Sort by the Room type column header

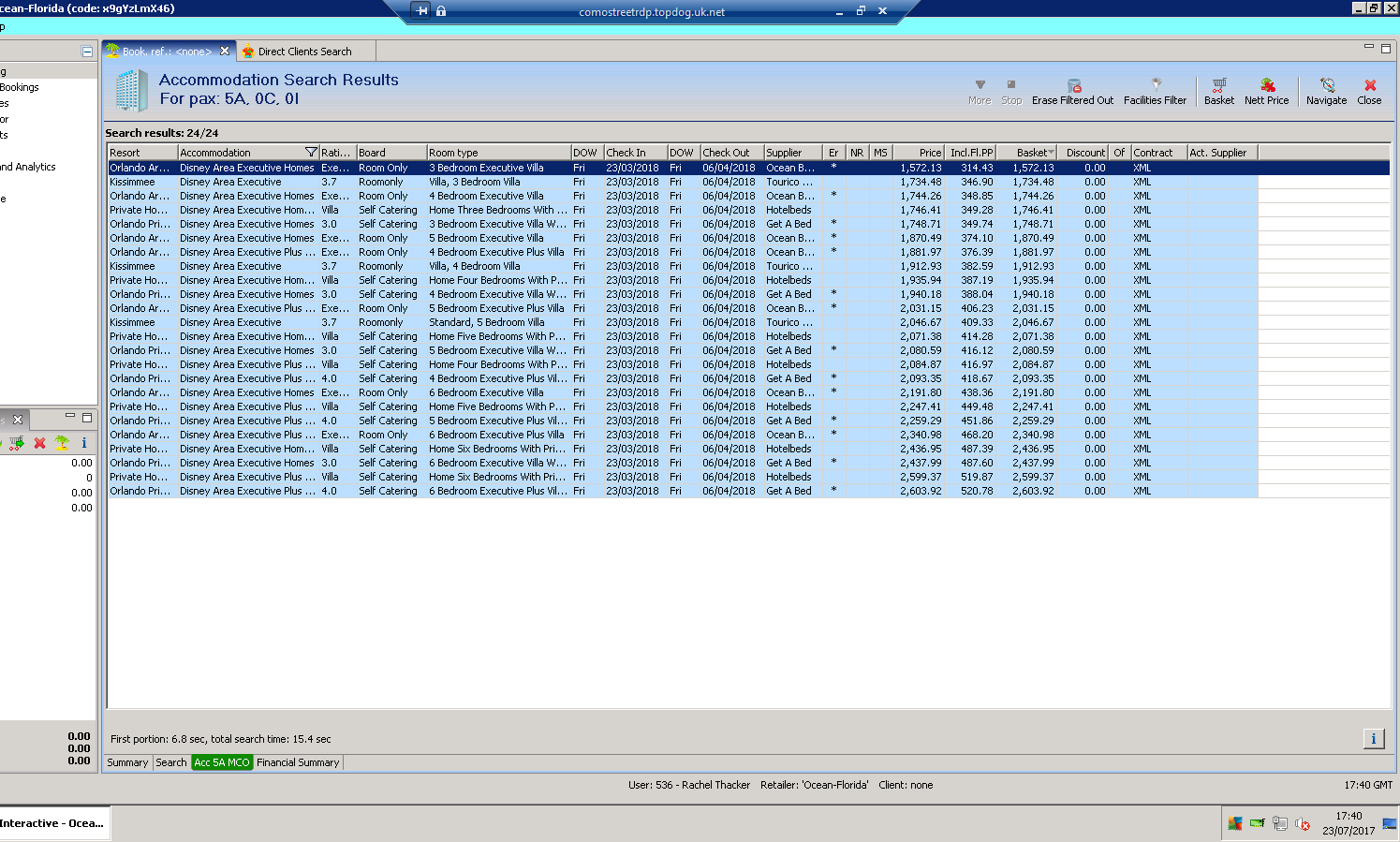click(x=499, y=153)
